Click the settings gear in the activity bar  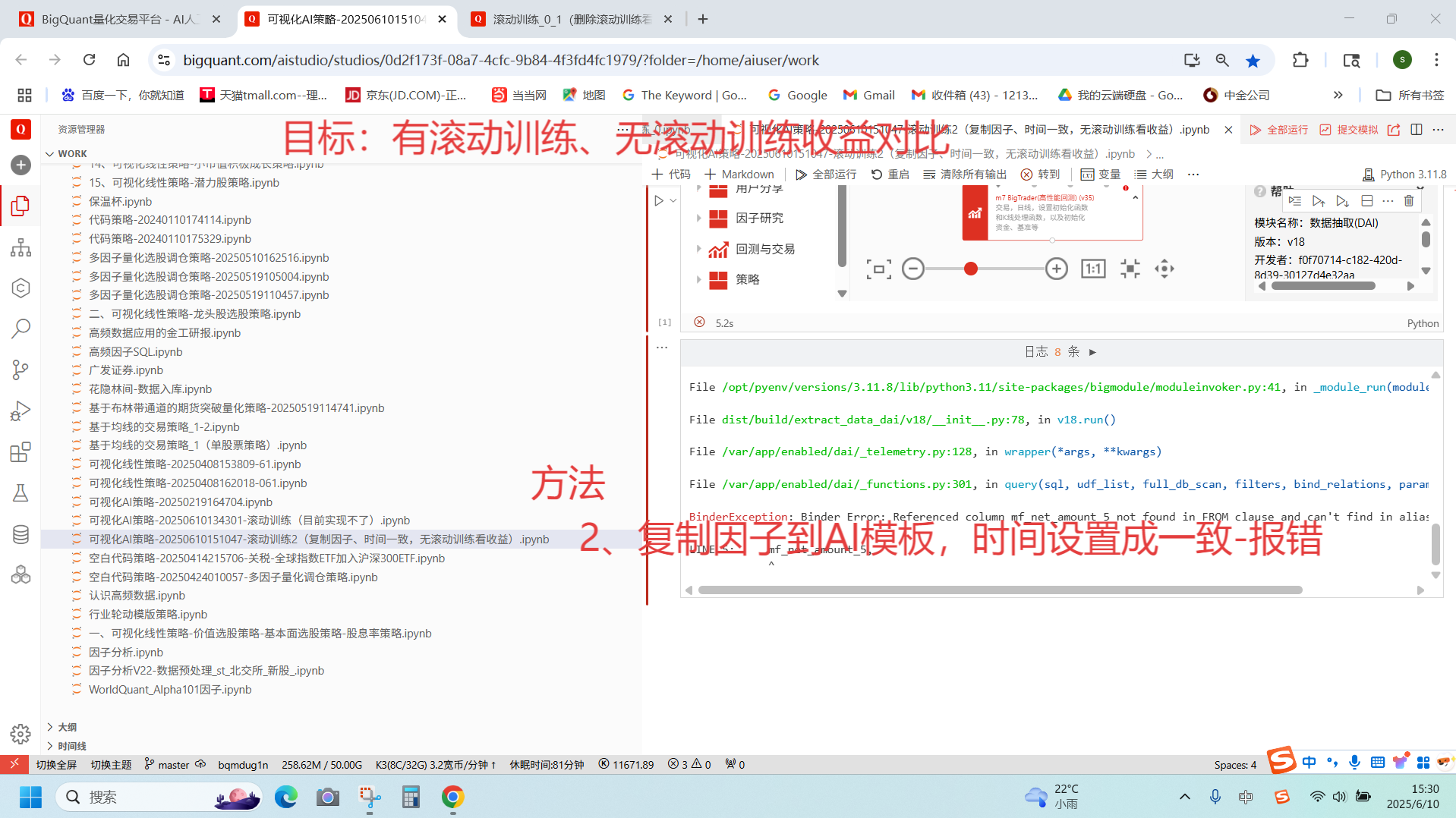click(x=20, y=734)
